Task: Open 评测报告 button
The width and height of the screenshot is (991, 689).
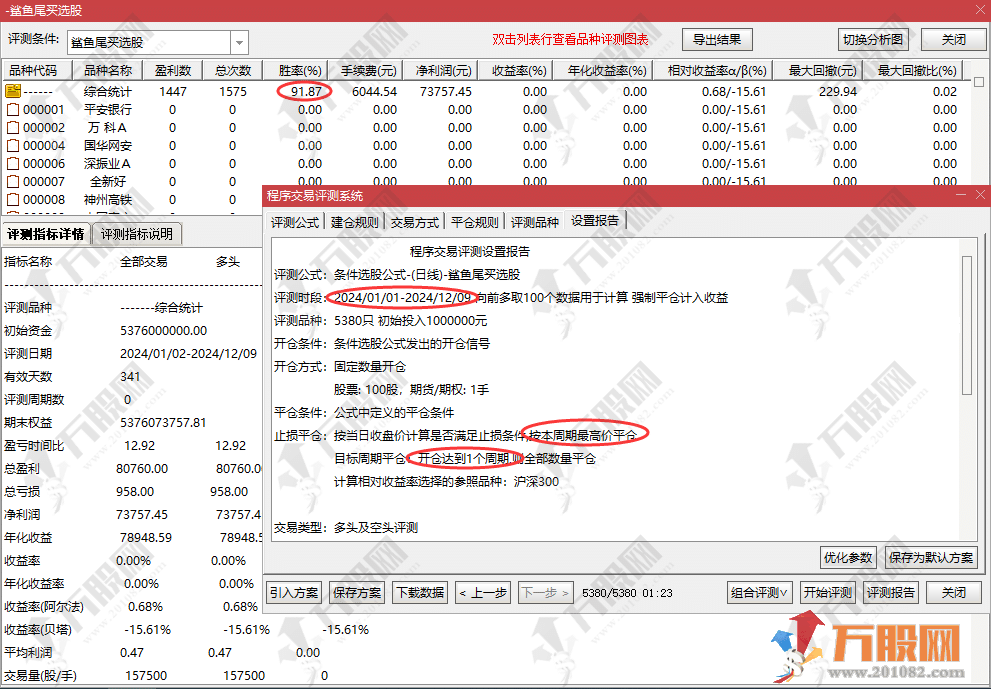Action: click(x=891, y=593)
